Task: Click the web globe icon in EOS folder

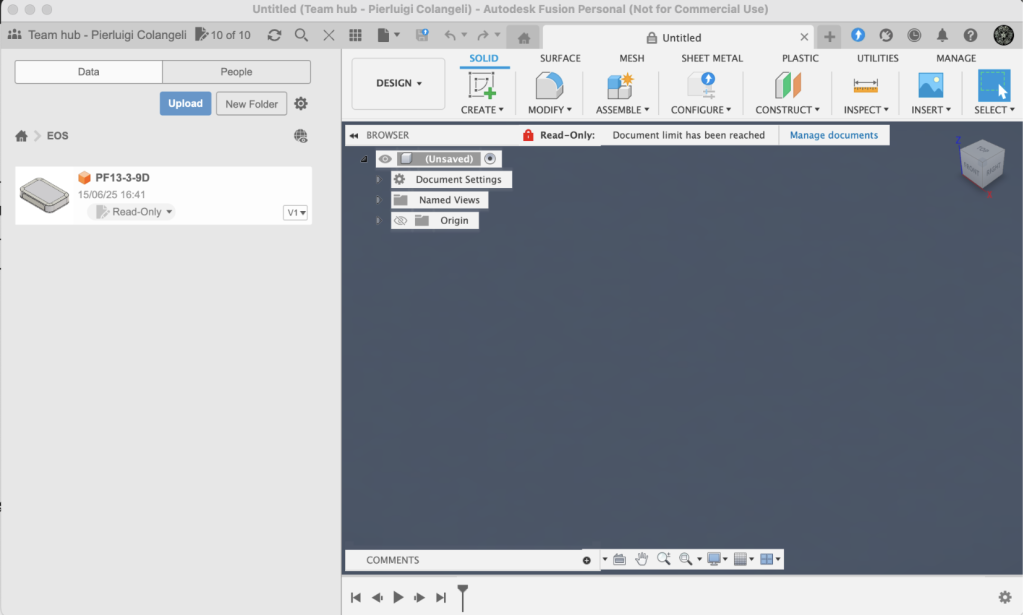Action: [x=300, y=136]
